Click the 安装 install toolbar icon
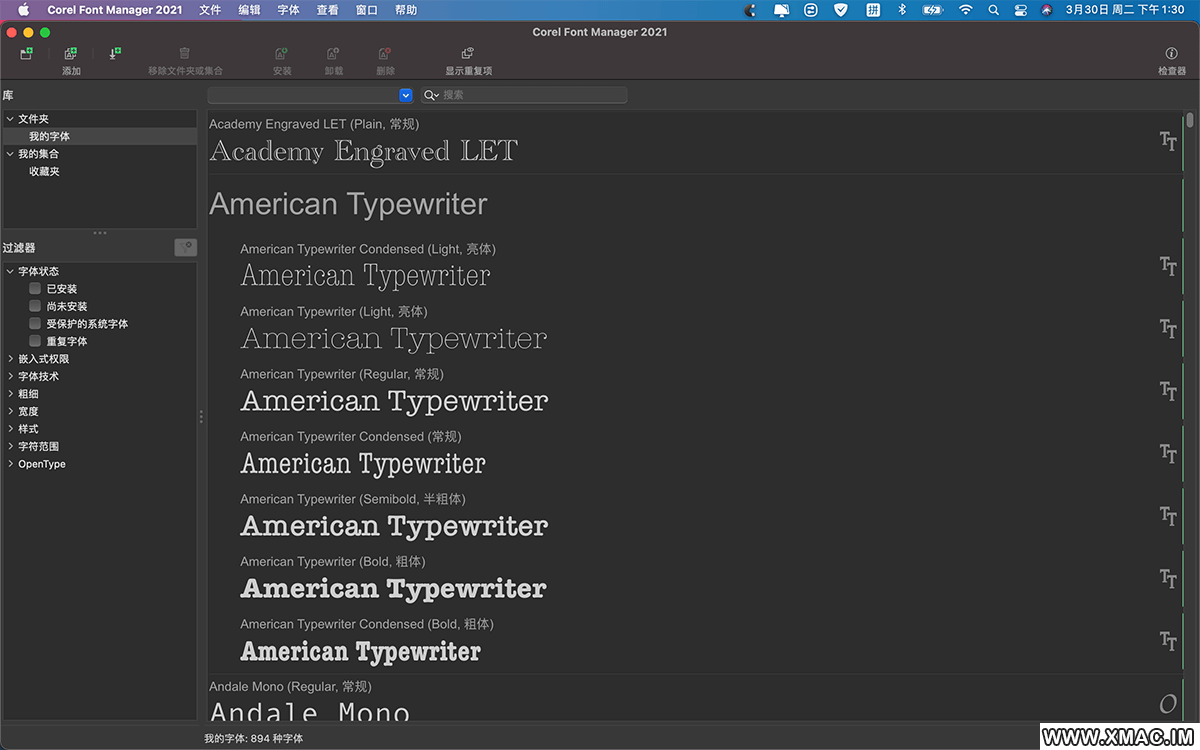Viewport: 1200px width, 750px height. point(282,53)
